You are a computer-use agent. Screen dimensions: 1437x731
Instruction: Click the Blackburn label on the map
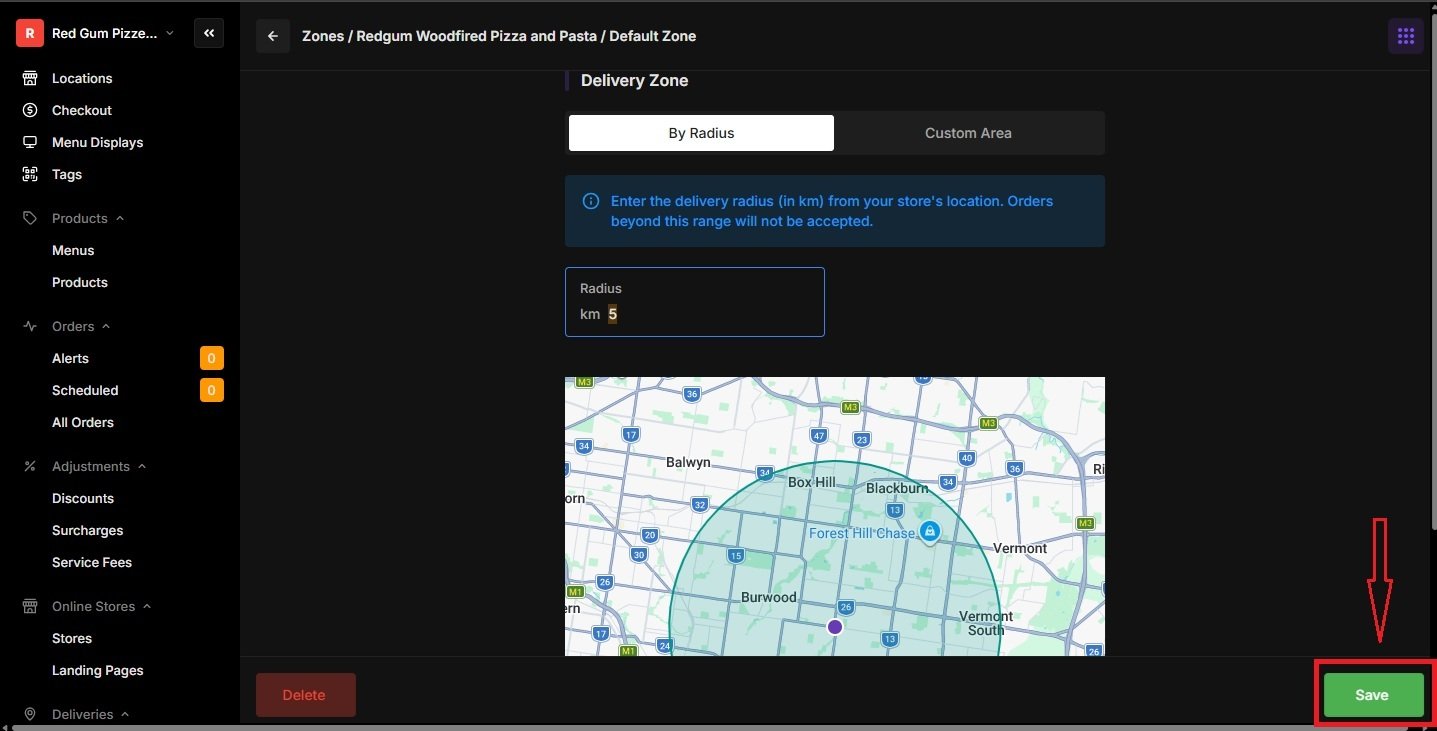click(x=897, y=488)
